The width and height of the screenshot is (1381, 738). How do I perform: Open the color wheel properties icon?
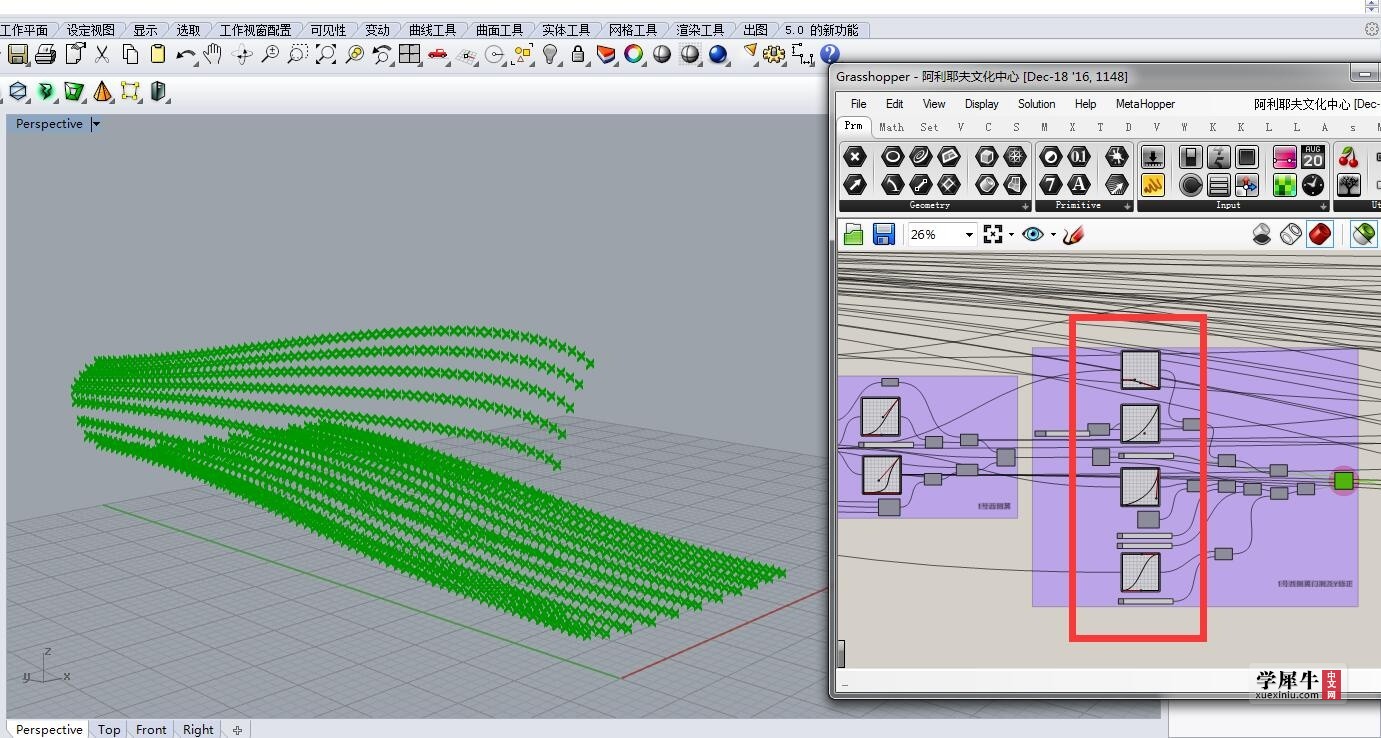[634, 54]
